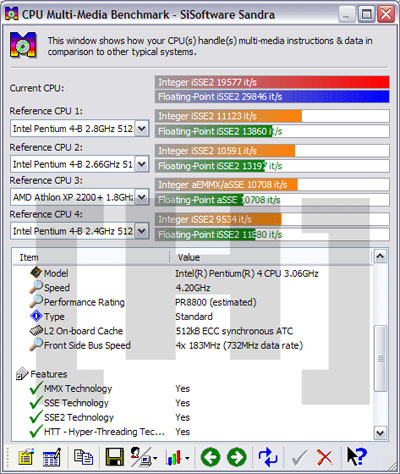400x474 pixels.
Task: Click the table edit icon in toolbar
Action: point(52,456)
